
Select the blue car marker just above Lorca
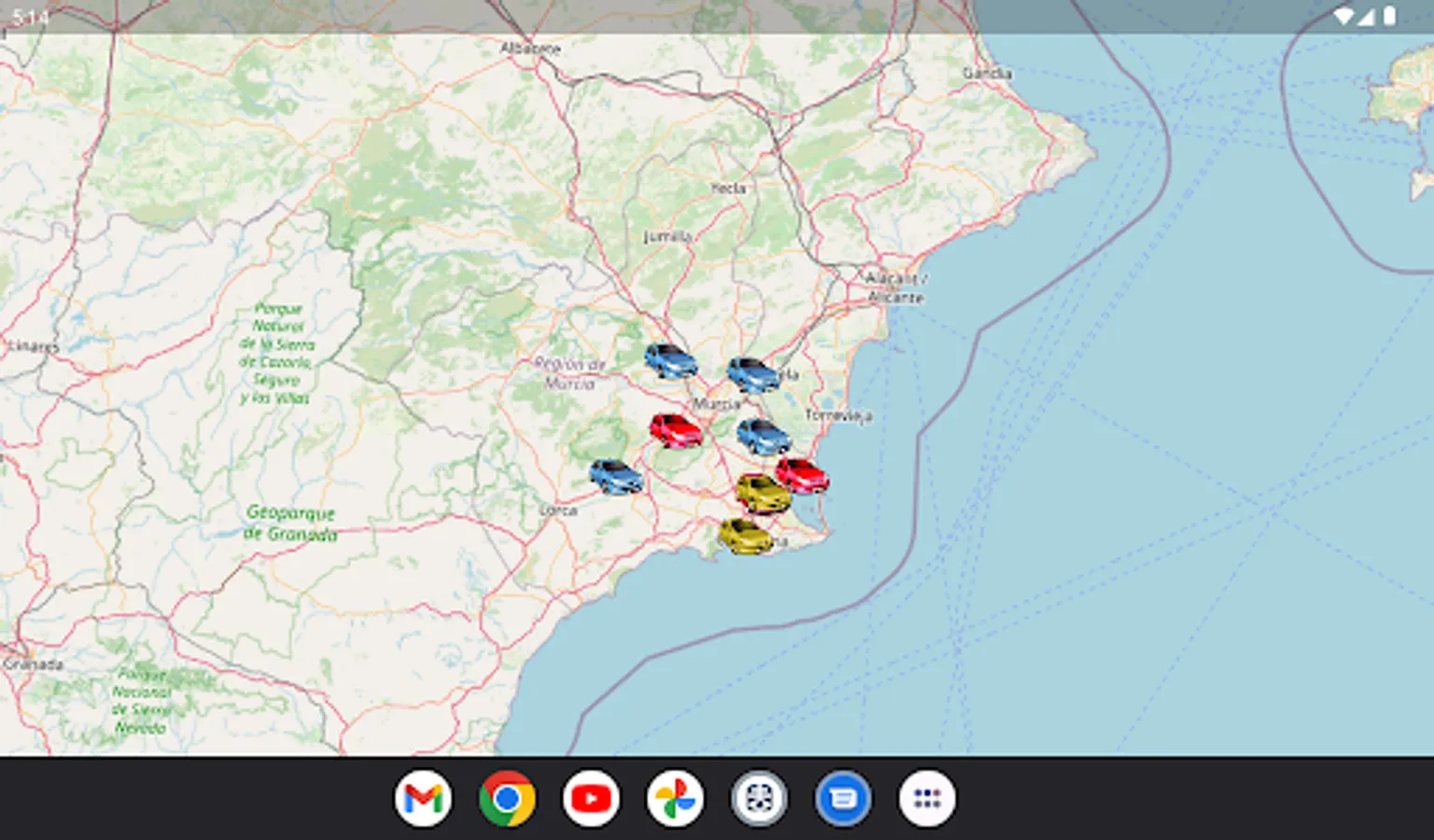pyautogui.click(x=616, y=476)
